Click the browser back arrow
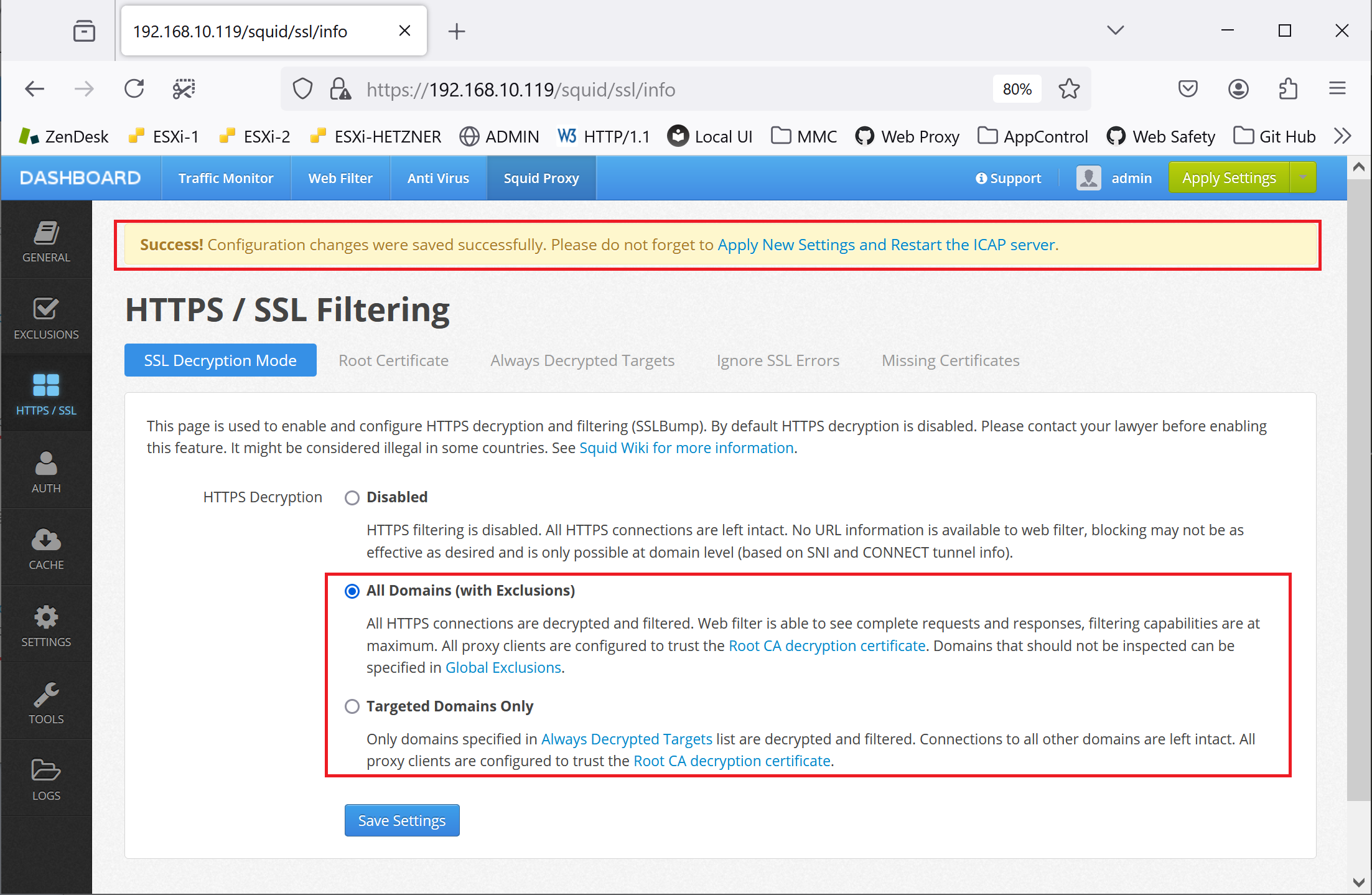Viewport: 1372px width, 895px height. coord(34,89)
